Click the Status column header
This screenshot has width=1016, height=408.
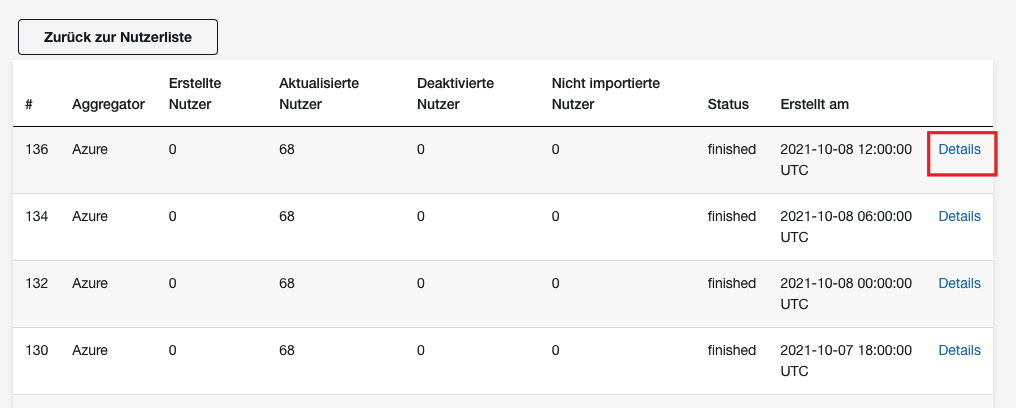(x=728, y=104)
